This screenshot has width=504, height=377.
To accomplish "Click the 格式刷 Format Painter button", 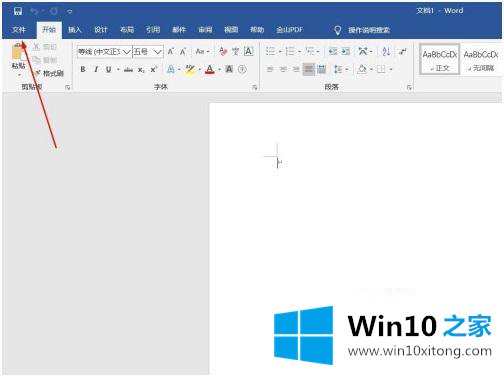I will (49, 73).
